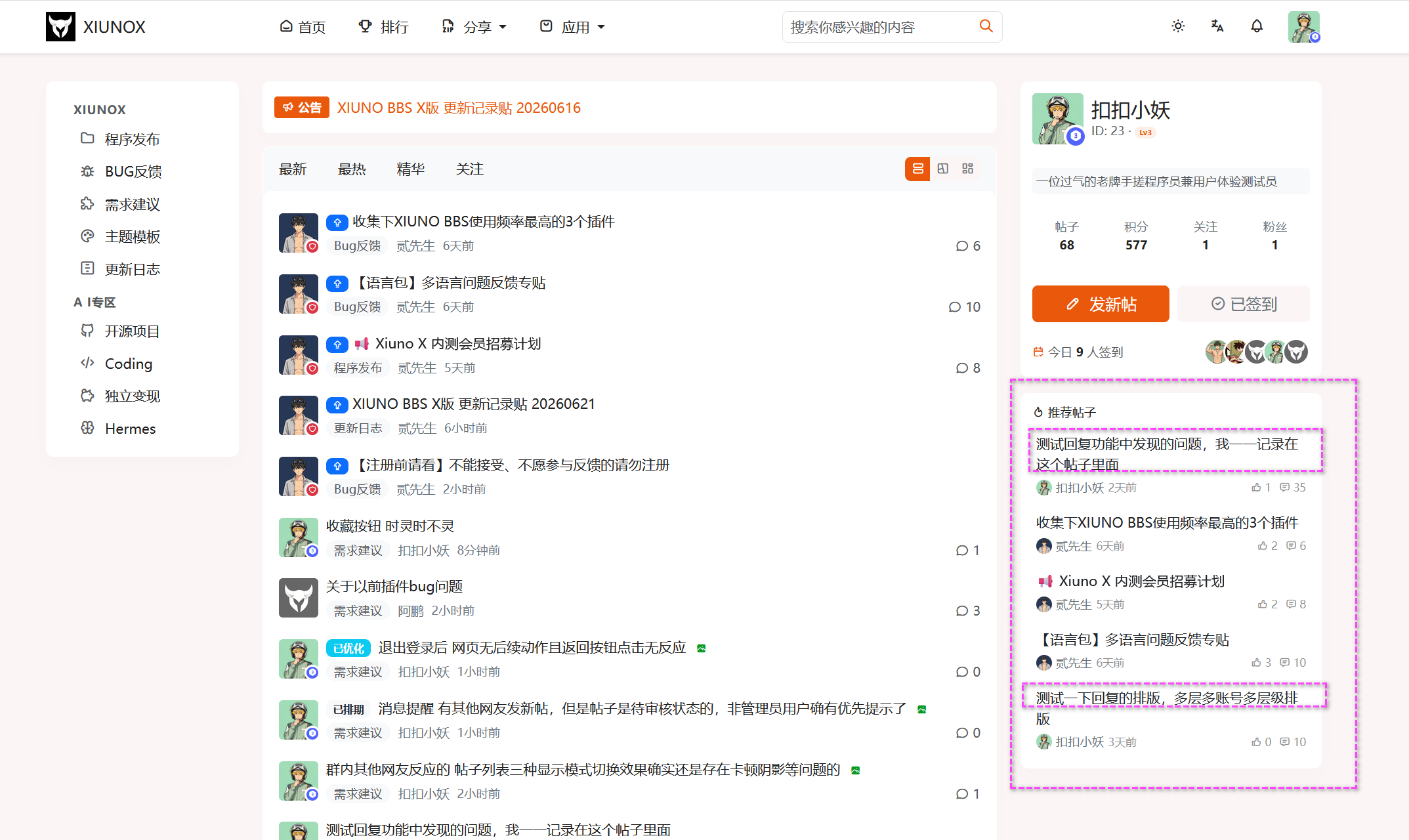Click like icon on recommended 【语言包】 post
The height and width of the screenshot is (840, 1409).
(x=1256, y=663)
